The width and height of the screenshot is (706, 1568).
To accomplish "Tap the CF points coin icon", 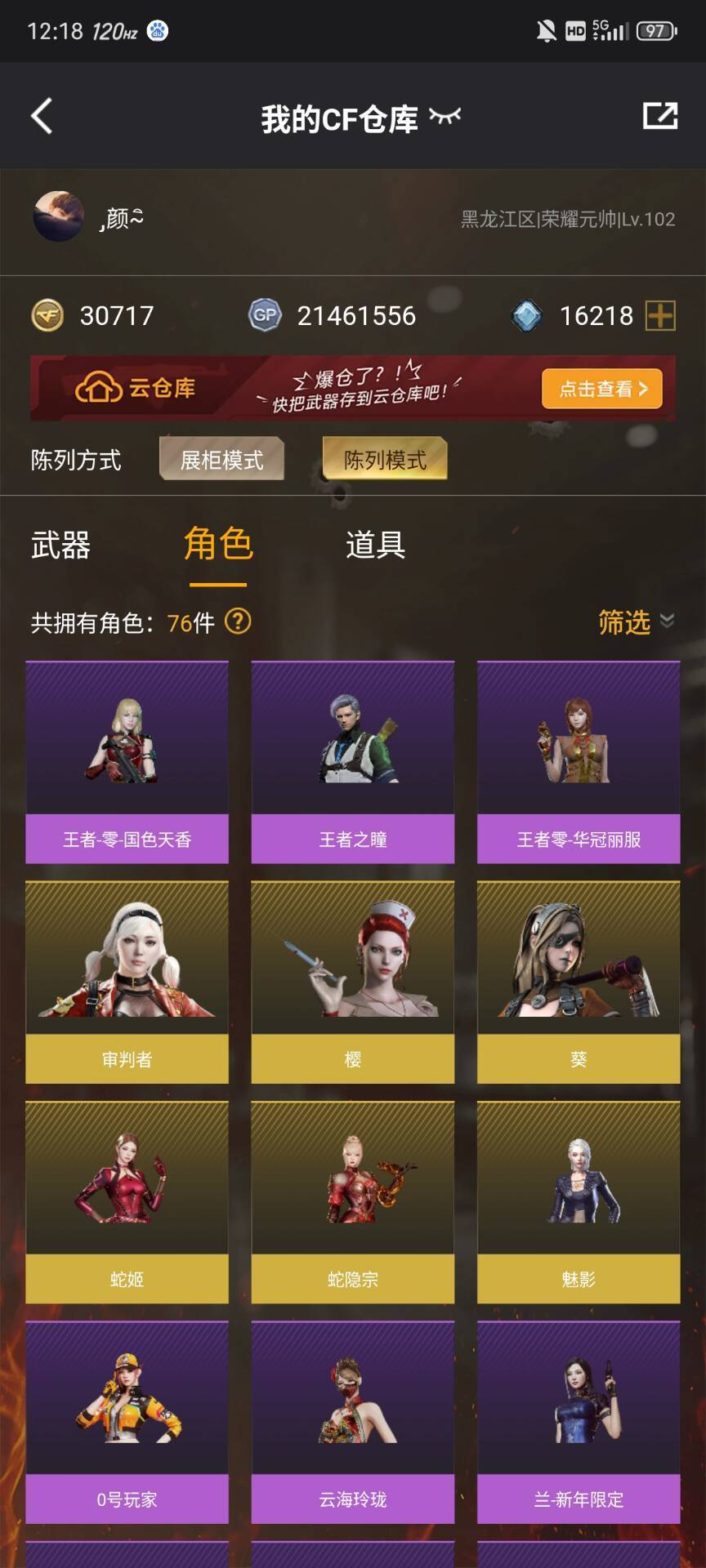I will (47, 315).
